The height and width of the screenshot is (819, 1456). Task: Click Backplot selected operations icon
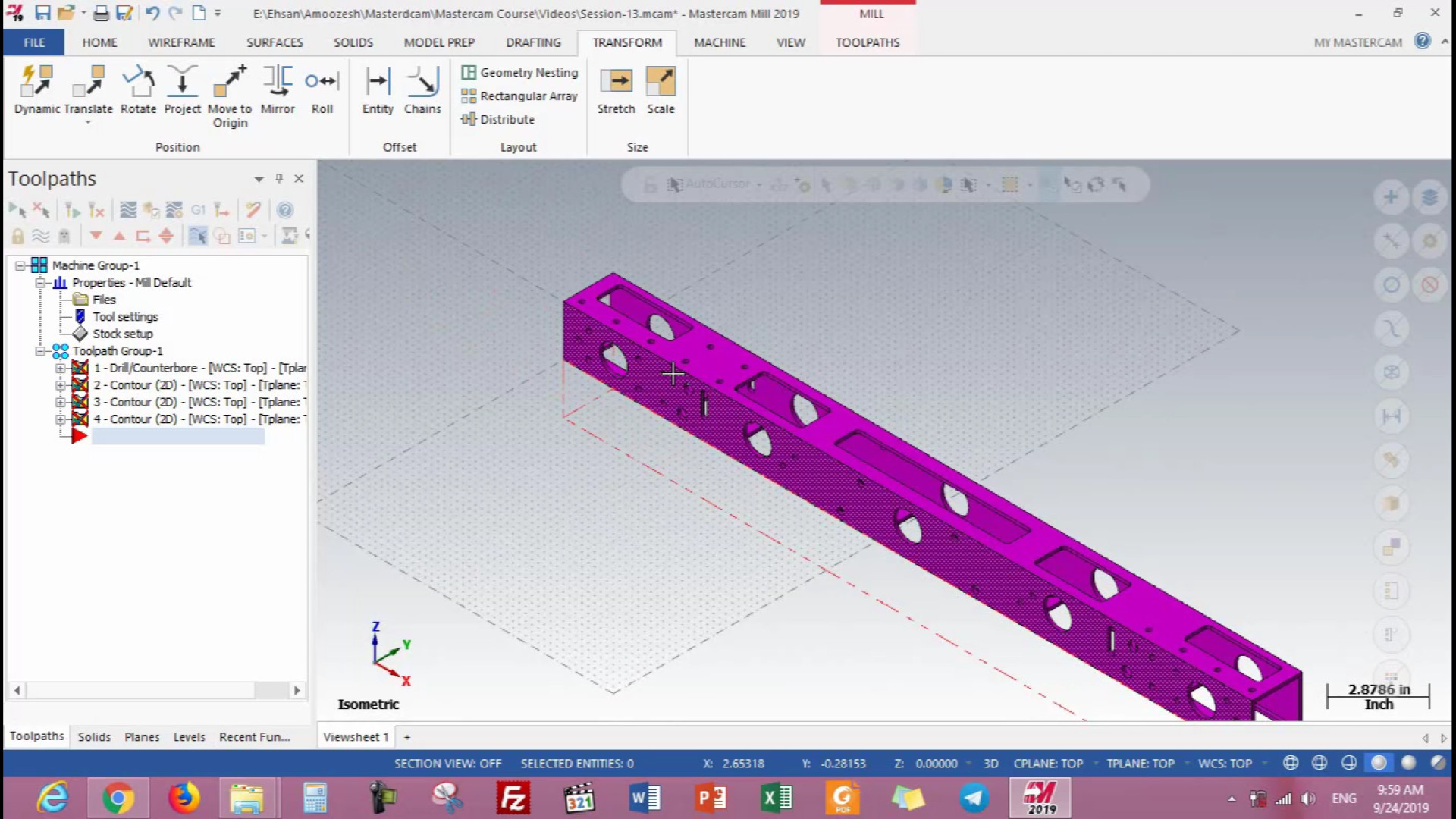coord(128,210)
